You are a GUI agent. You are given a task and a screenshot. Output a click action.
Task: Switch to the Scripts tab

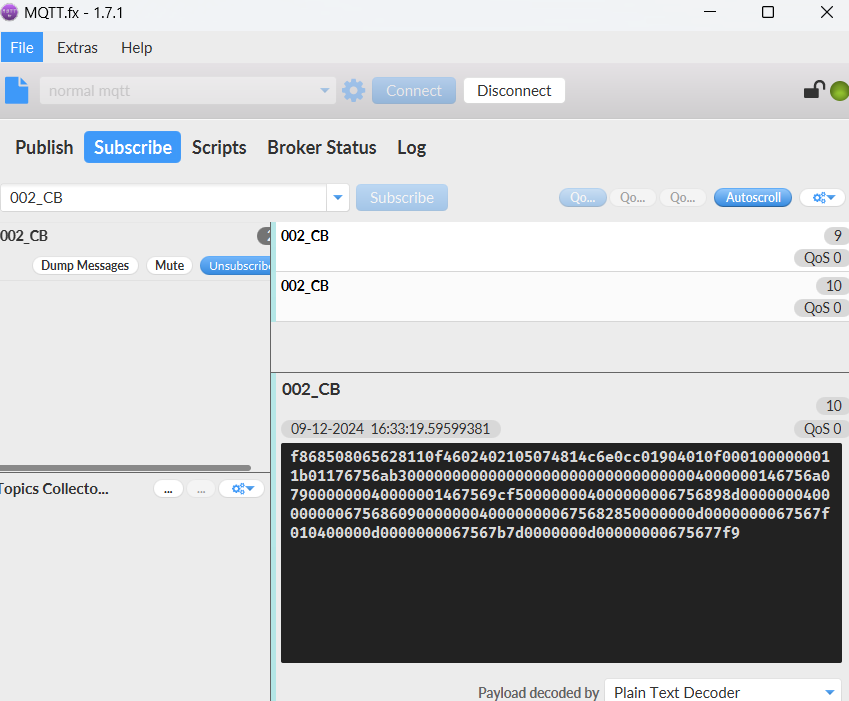click(219, 147)
